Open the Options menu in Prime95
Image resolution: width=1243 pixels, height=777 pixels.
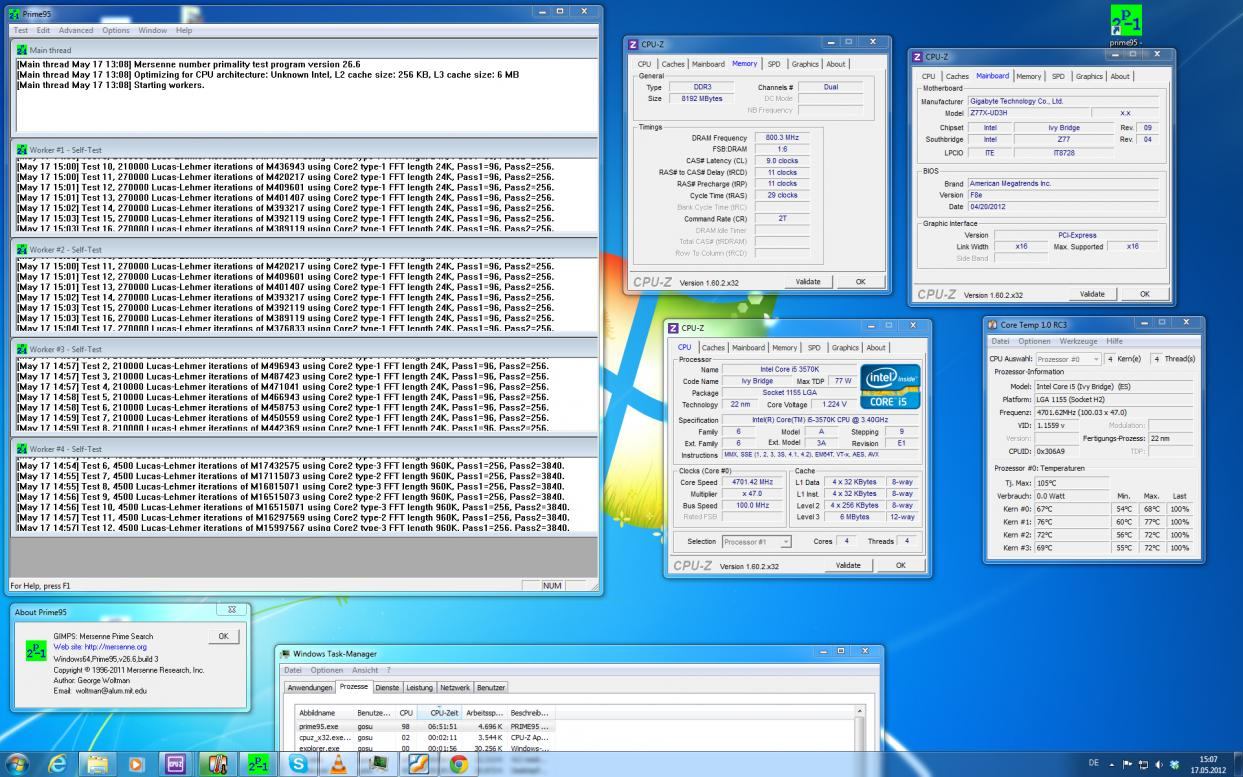click(x=116, y=30)
